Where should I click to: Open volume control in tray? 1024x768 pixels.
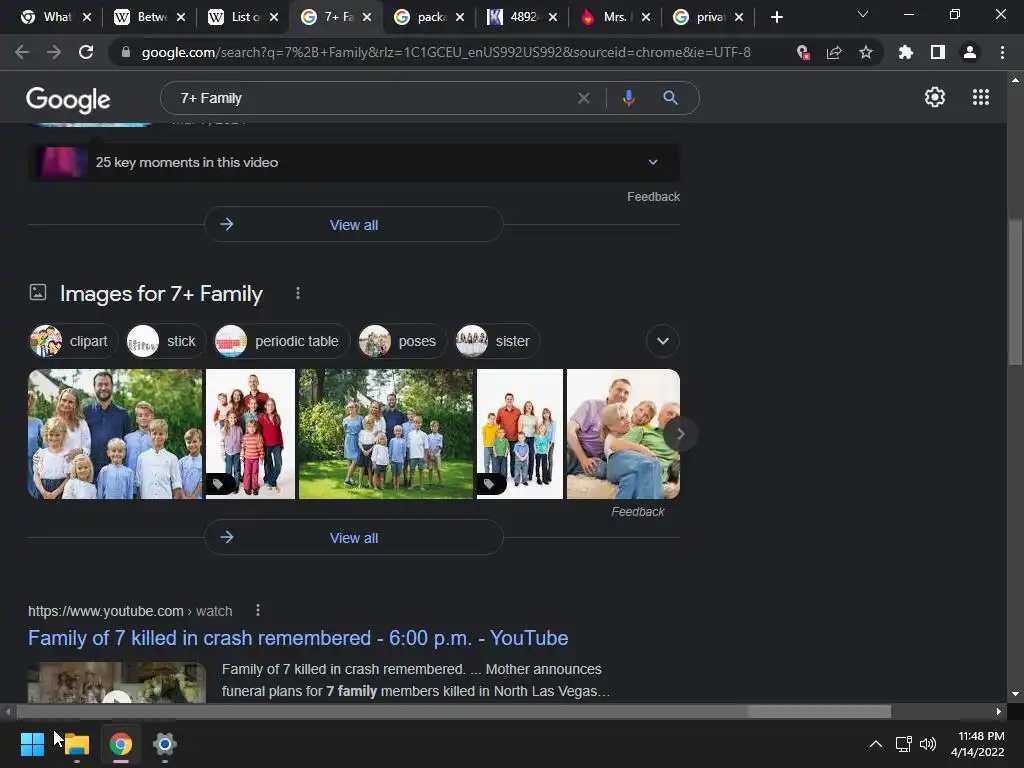tap(927, 744)
